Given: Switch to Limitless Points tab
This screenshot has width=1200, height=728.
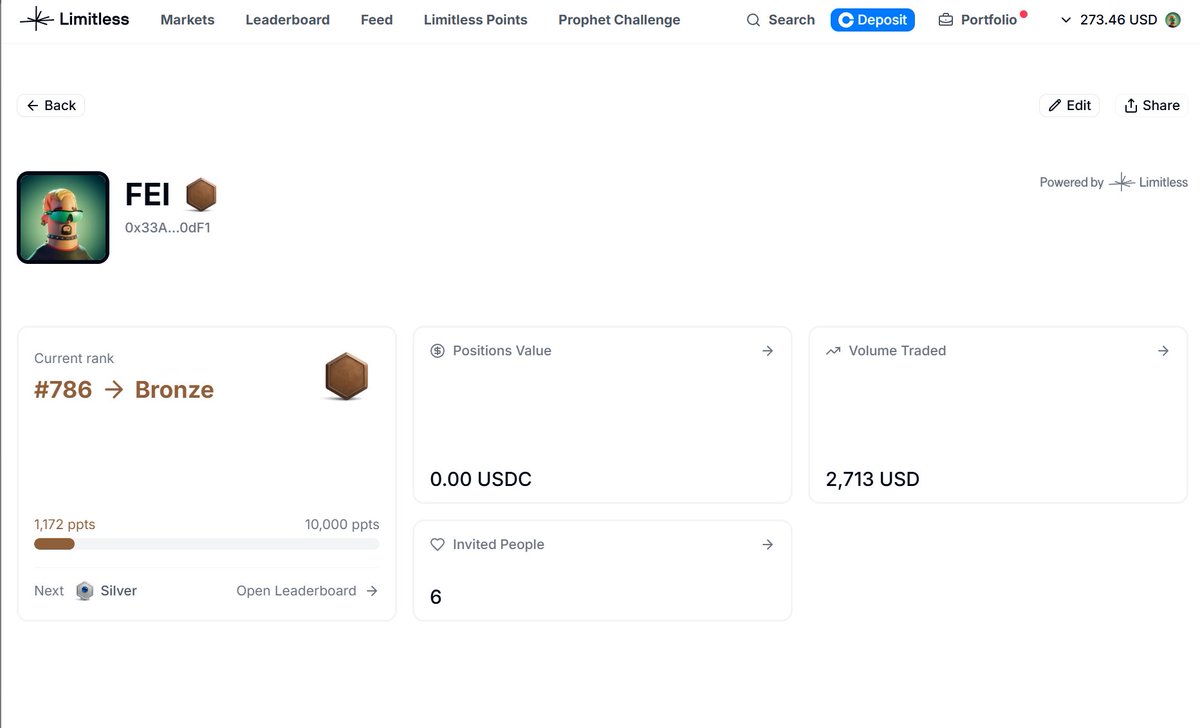Looking at the screenshot, I should pyautogui.click(x=475, y=20).
